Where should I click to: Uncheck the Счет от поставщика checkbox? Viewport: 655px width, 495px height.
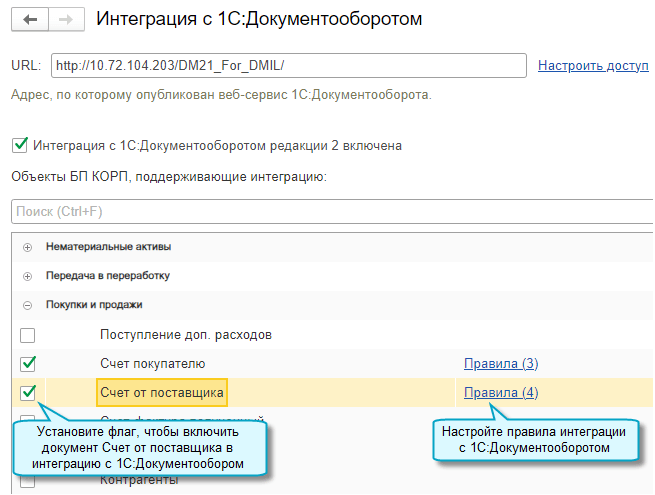[28, 392]
